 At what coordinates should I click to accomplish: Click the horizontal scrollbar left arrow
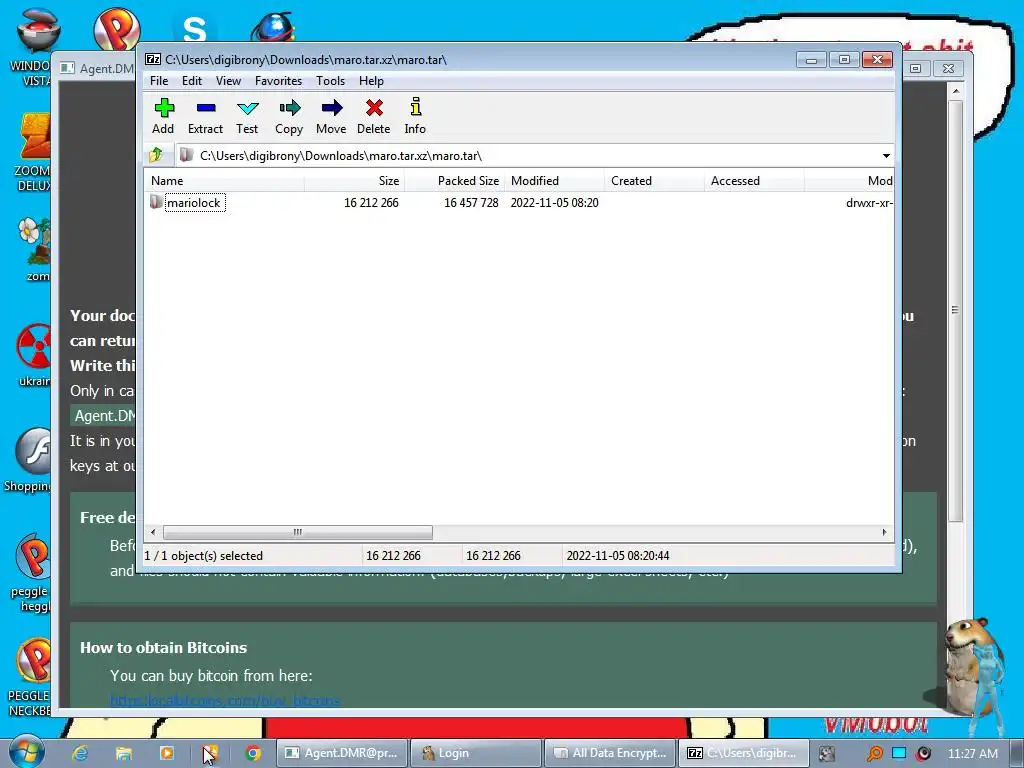pyautogui.click(x=153, y=532)
